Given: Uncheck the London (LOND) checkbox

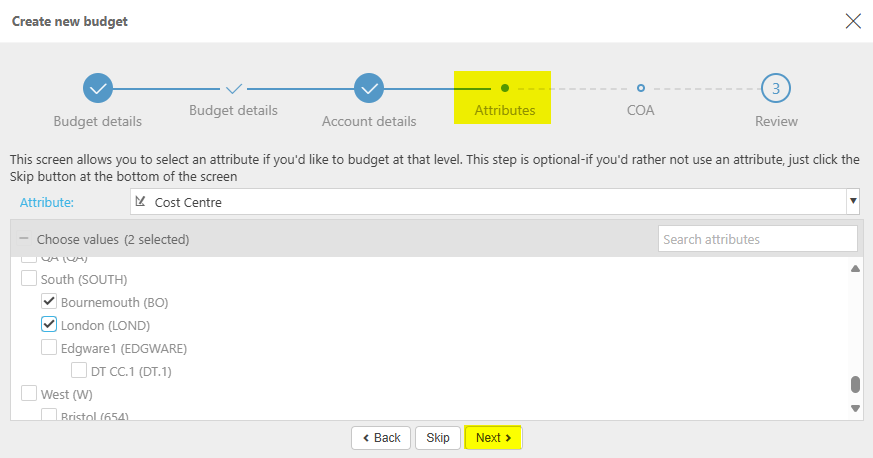Looking at the screenshot, I should point(49,325).
